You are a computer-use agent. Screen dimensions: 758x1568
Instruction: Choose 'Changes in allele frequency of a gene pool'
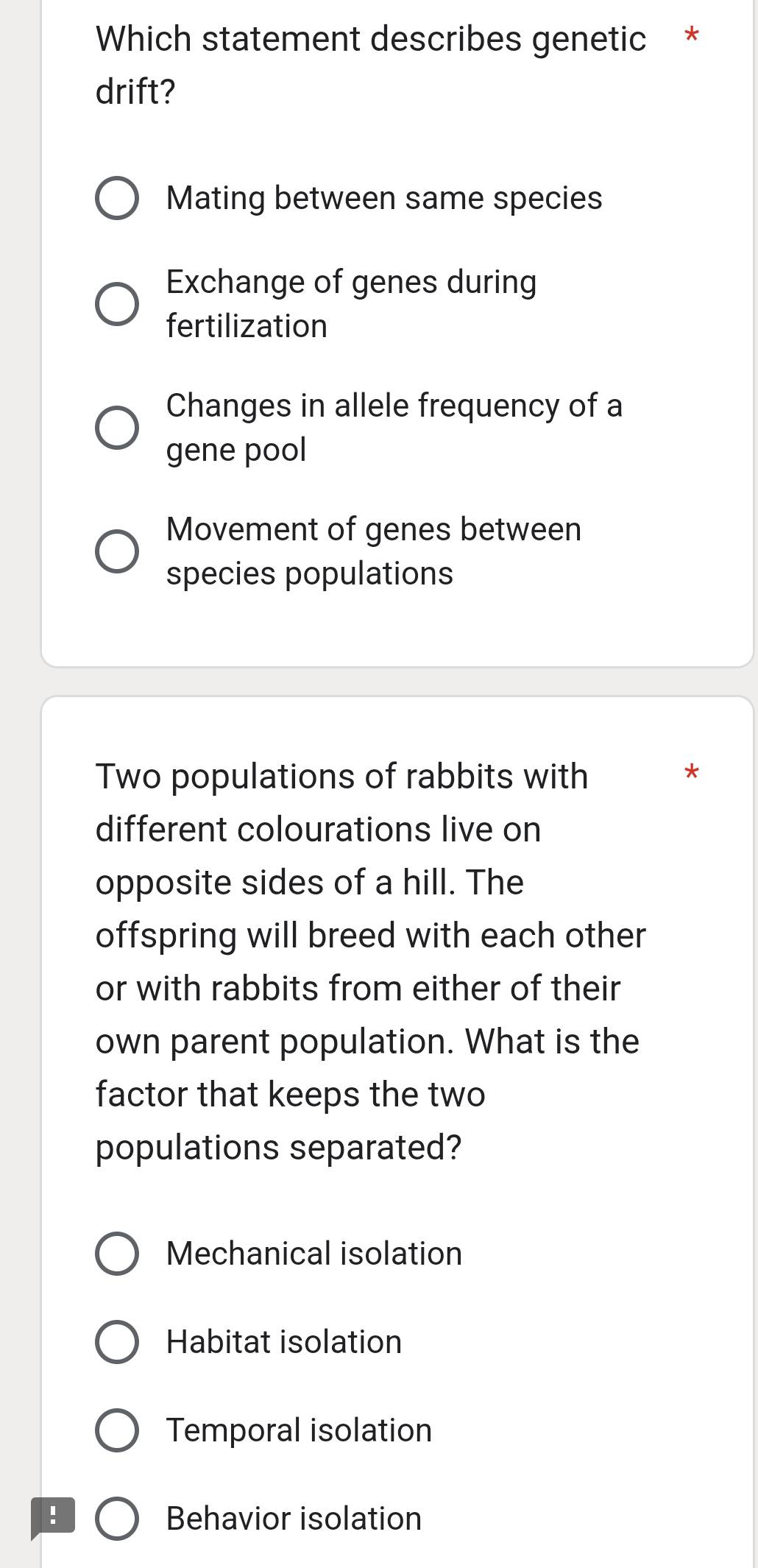click(x=118, y=427)
